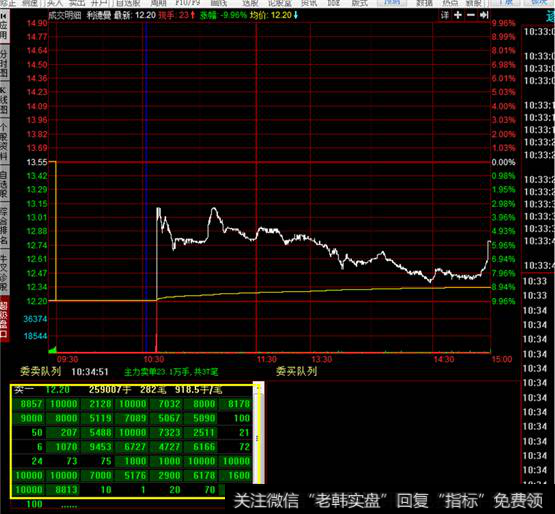Open the 分时图 vertical sidebar tab
Viewport: 555px width, 514px height.
pos(4,63)
